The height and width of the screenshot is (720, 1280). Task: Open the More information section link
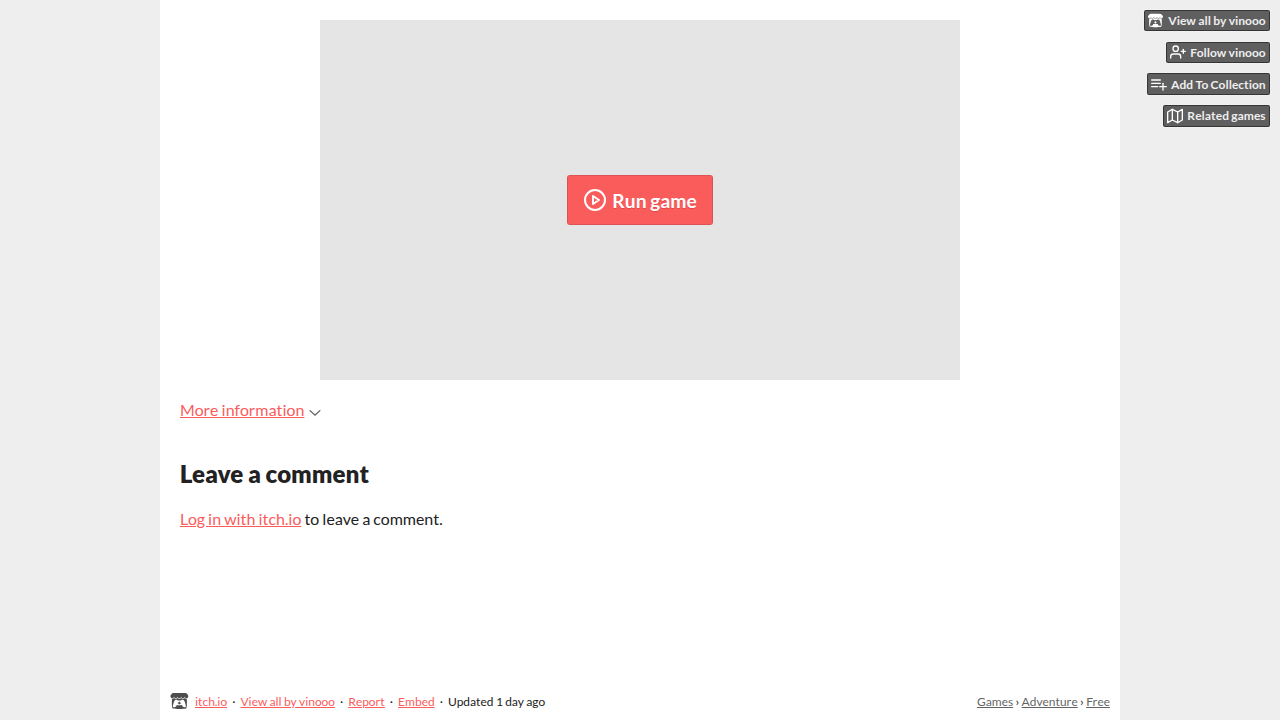pos(242,410)
